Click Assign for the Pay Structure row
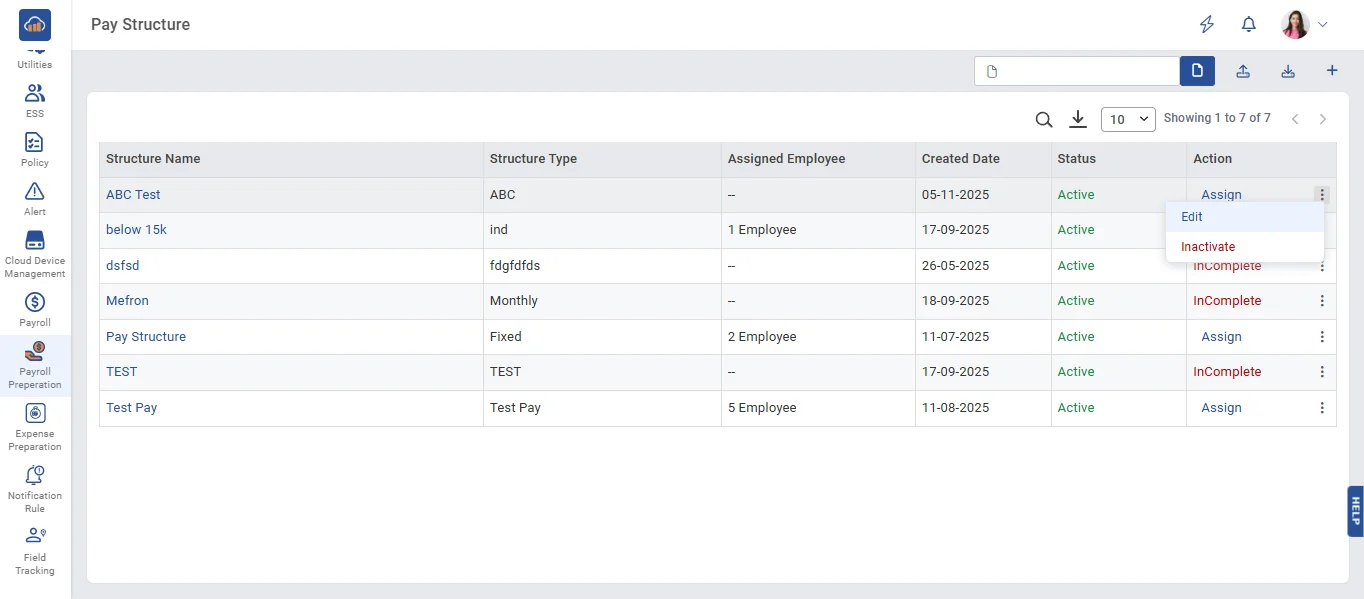The width and height of the screenshot is (1364, 599). point(1221,337)
